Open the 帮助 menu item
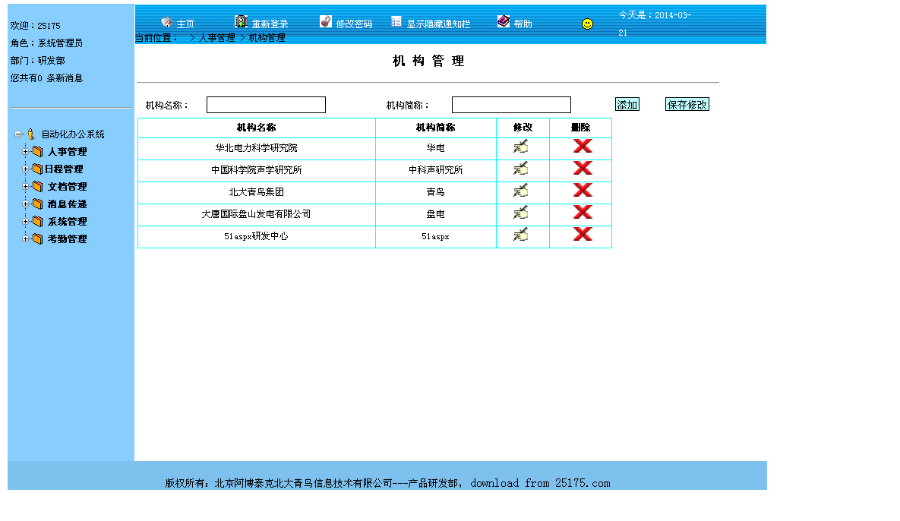Viewport: 900px width, 521px height. (523, 24)
